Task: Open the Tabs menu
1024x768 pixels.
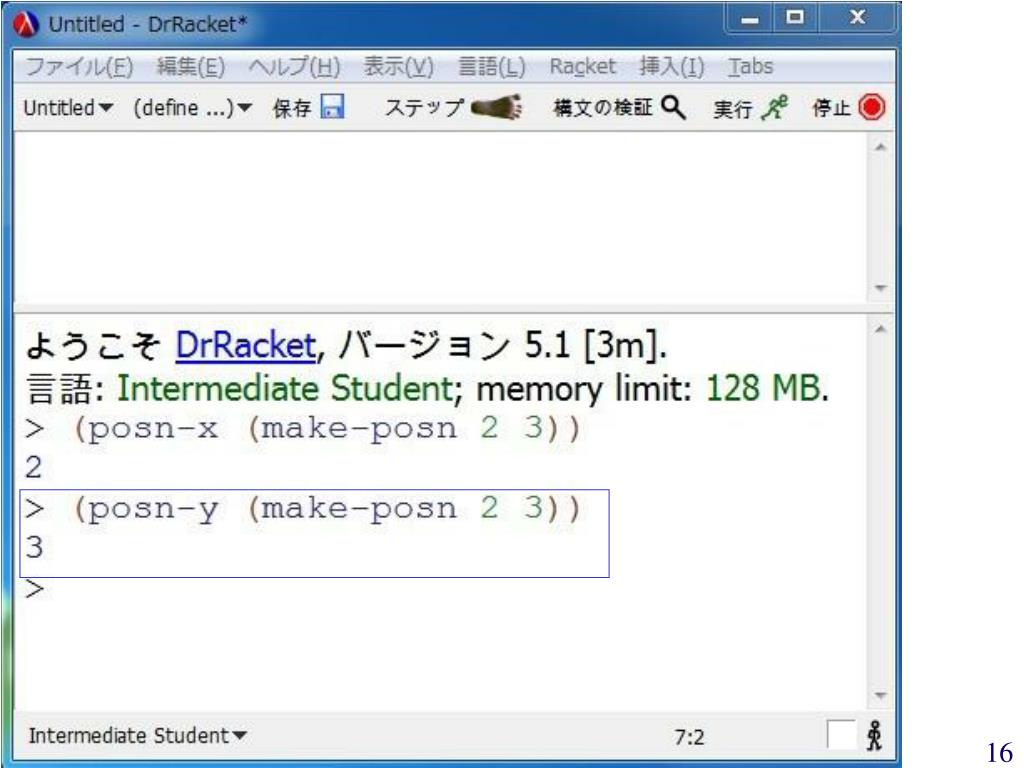Action: pos(750,67)
